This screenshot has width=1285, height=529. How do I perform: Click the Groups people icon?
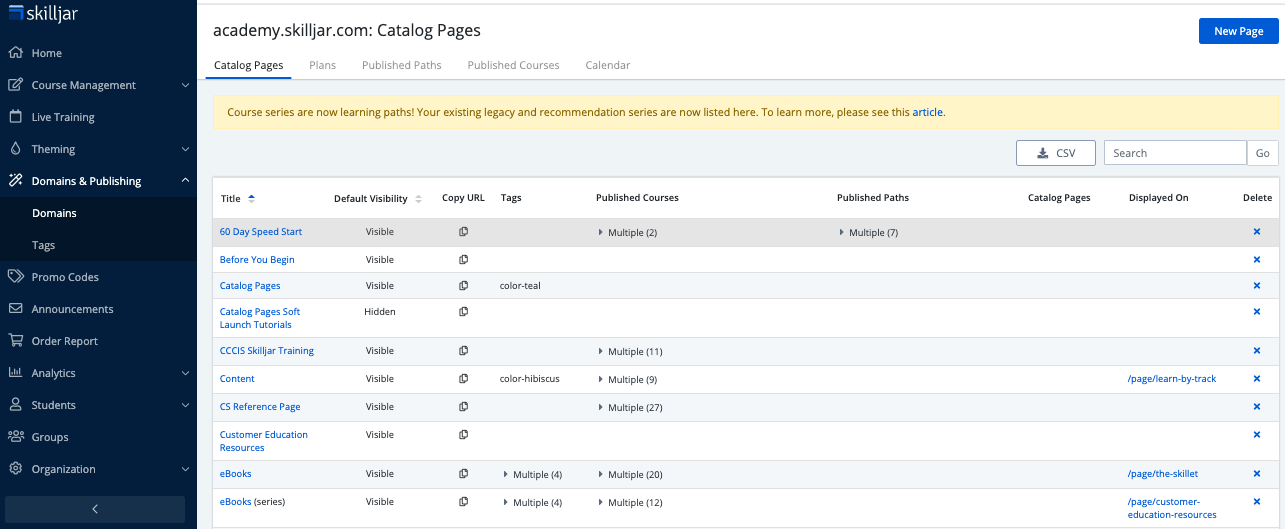point(15,437)
